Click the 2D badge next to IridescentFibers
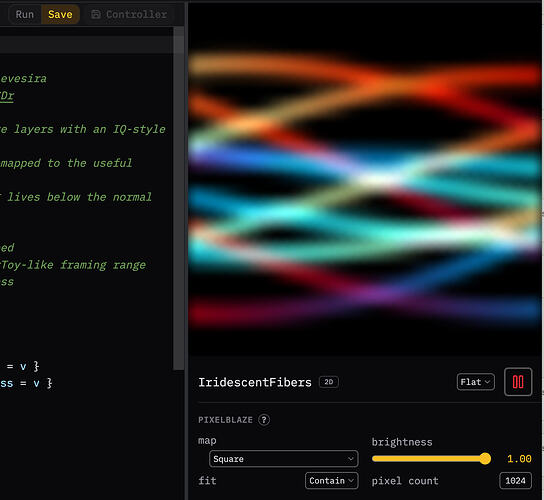The image size is (544, 500). 329,382
